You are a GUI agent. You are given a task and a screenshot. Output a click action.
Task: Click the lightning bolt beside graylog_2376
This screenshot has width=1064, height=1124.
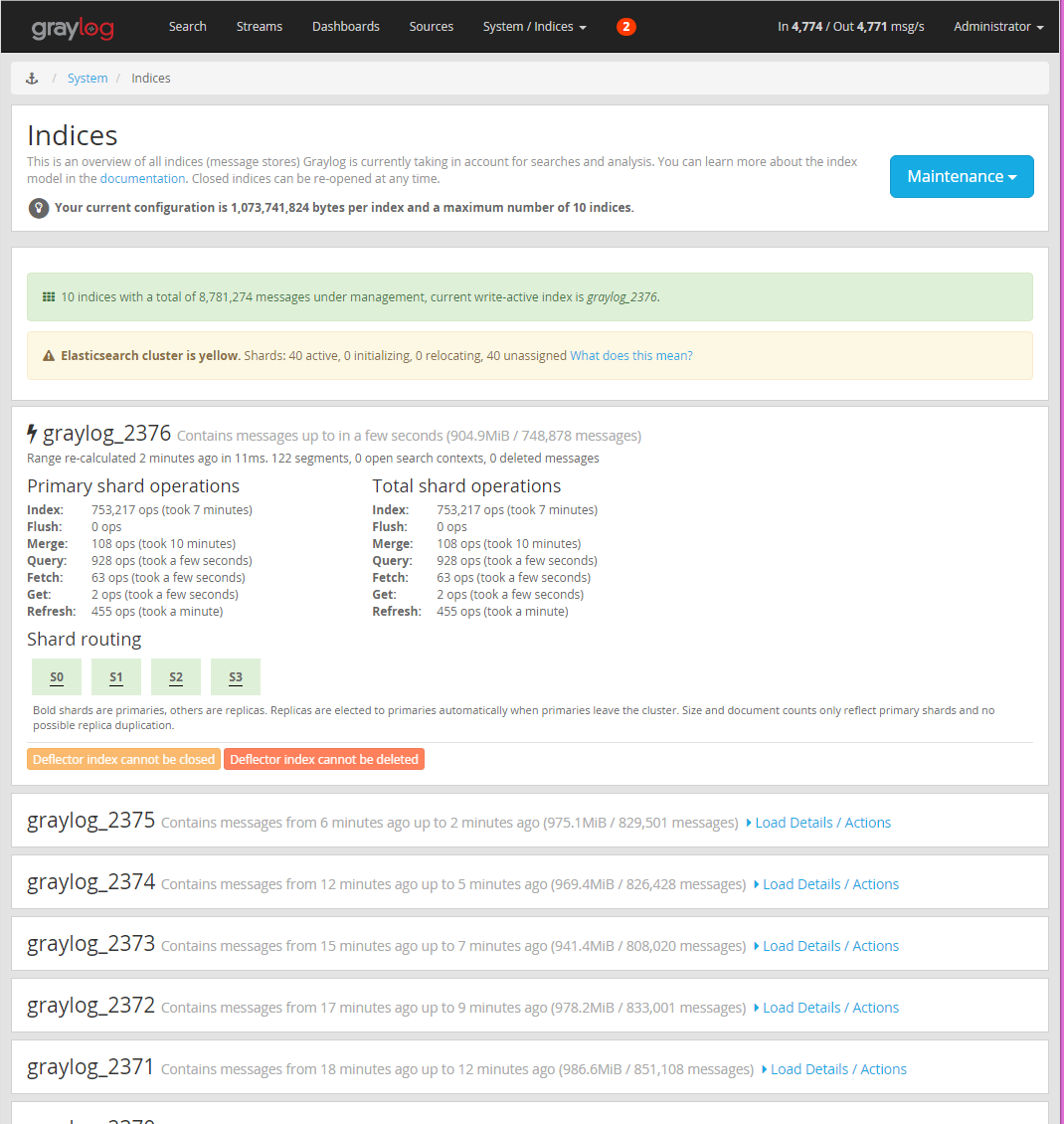32,433
